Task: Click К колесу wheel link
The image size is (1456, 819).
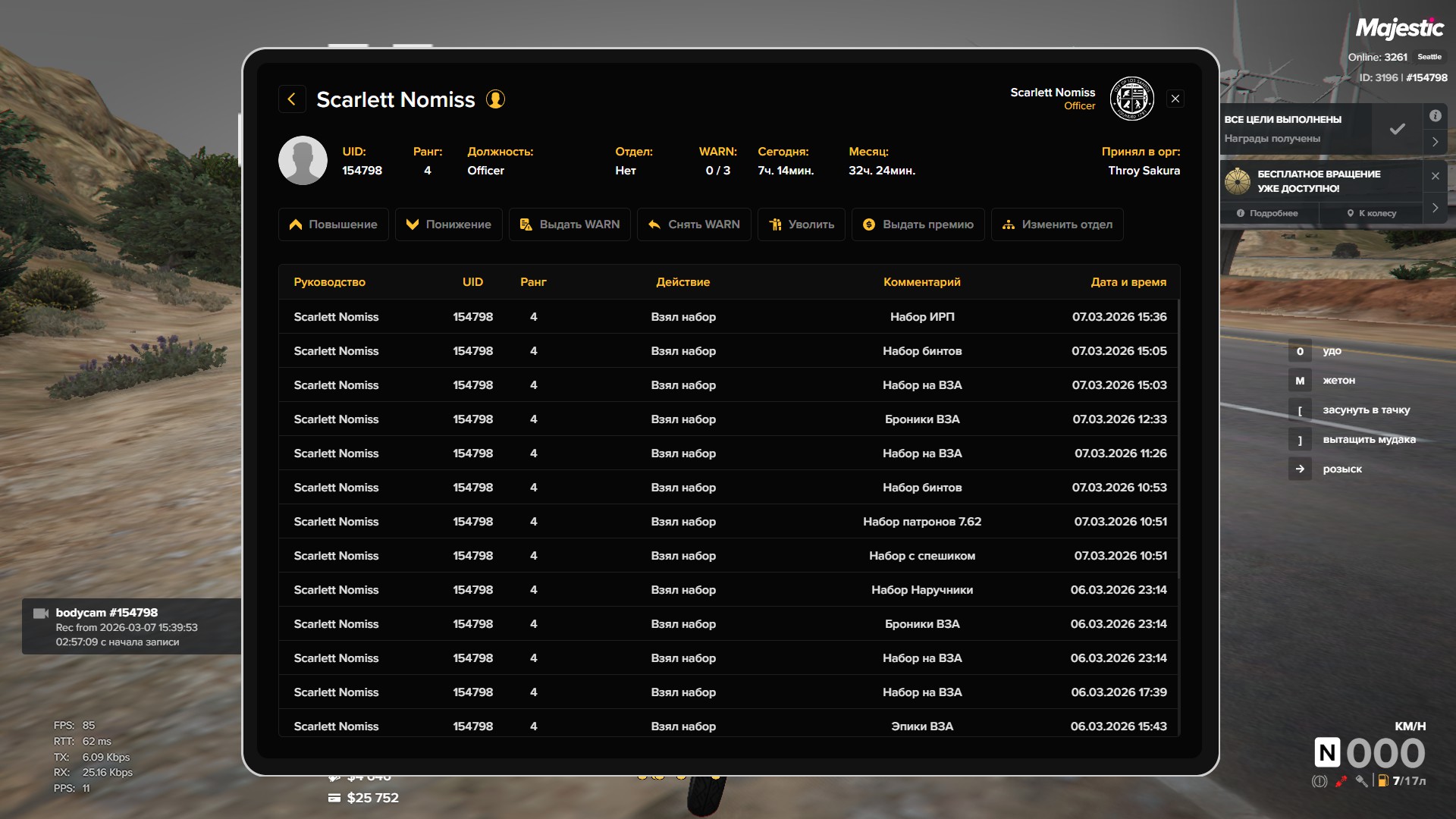Action: tap(1371, 213)
